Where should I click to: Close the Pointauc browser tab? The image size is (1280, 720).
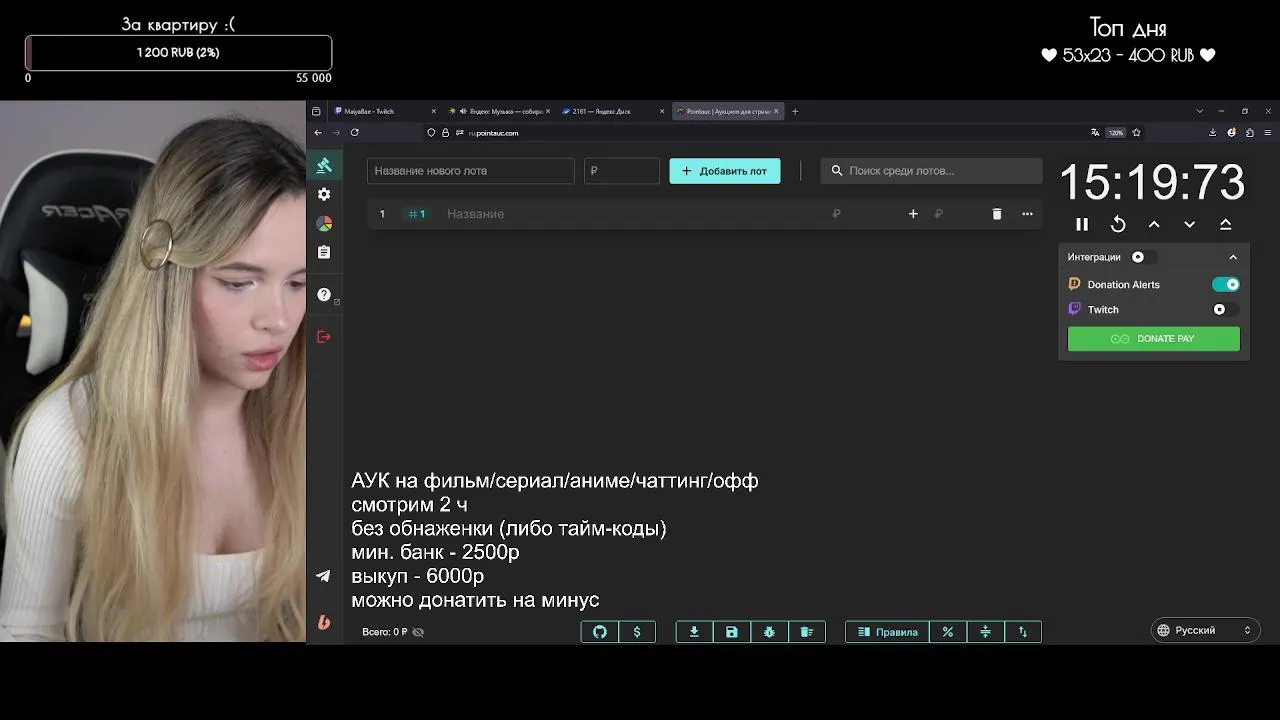click(776, 111)
